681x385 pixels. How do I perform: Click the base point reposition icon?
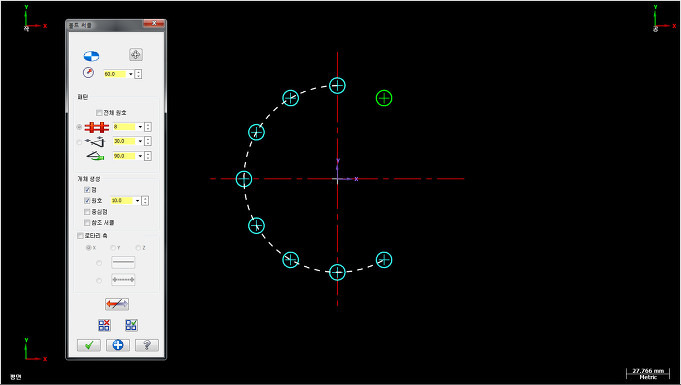(x=136, y=55)
